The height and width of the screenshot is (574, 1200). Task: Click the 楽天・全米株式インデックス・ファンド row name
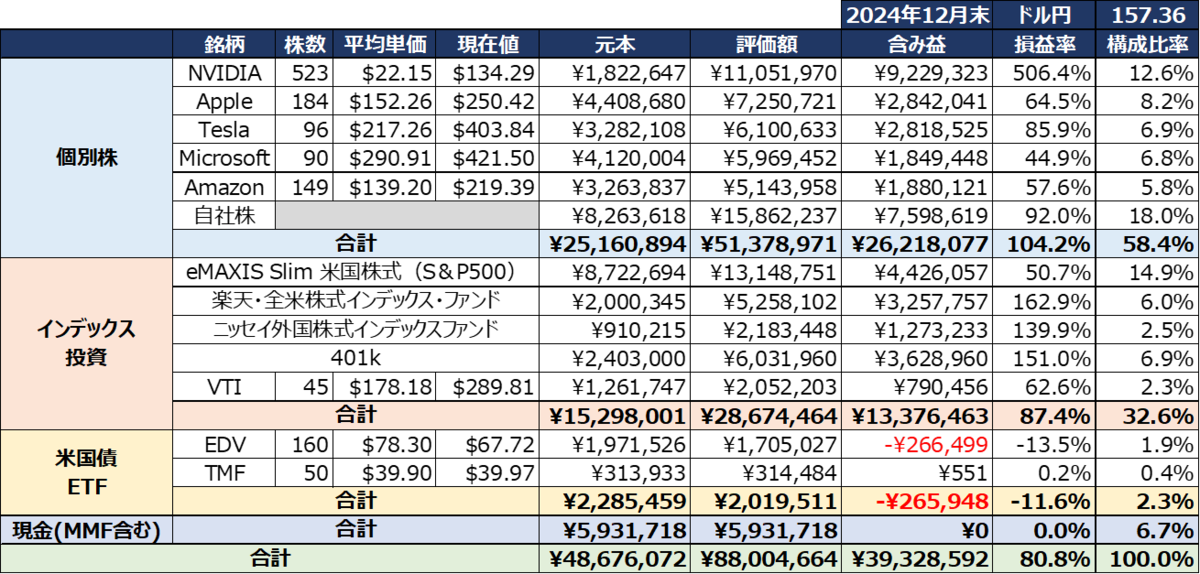356,300
